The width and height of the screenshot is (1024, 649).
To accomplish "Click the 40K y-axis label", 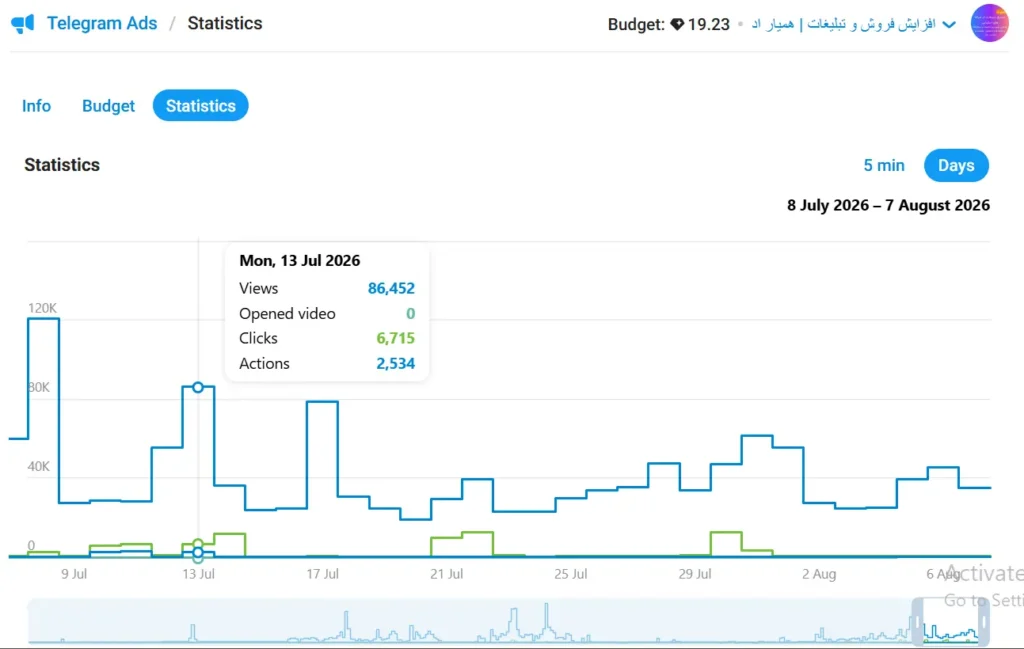I will tap(39, 466).
